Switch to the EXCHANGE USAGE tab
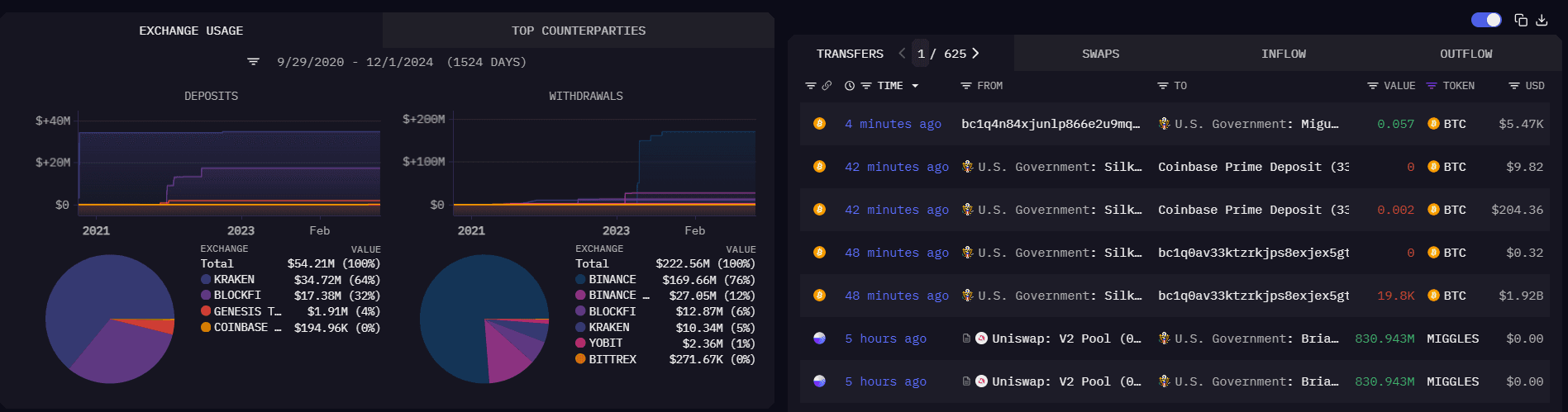Screen dimensions: 1568x412 click(191, 31)
